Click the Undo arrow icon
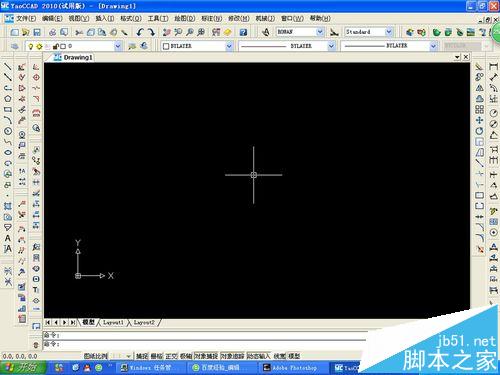 coord(140,32)
